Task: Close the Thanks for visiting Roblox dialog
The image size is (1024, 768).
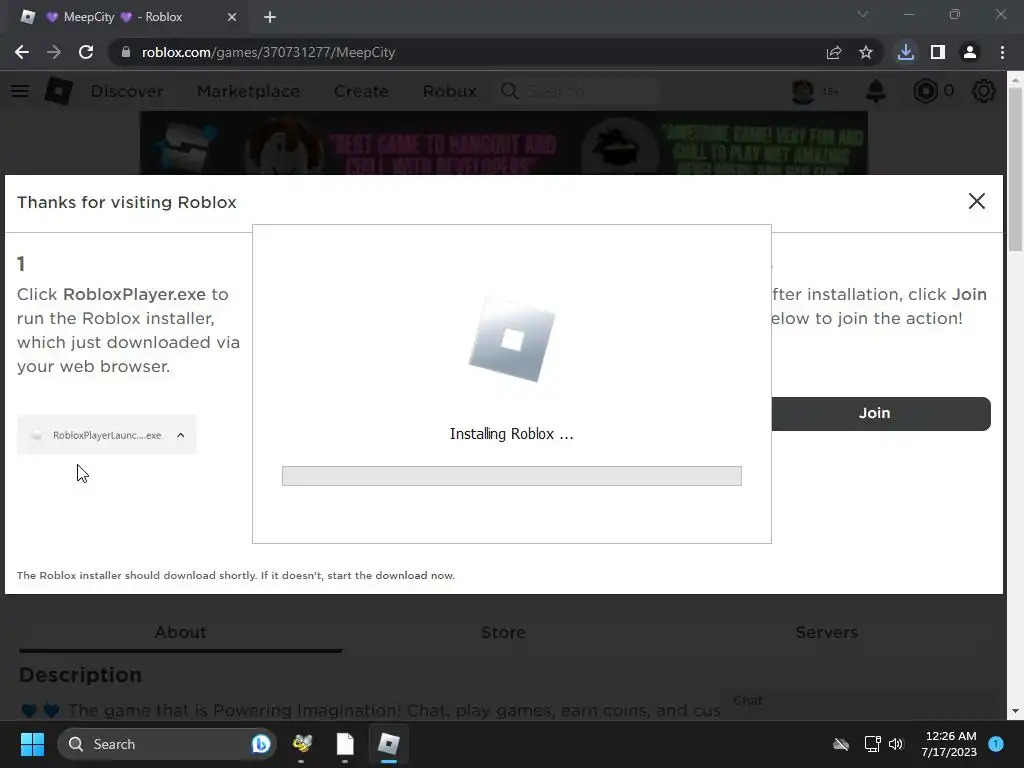Action: pyautogui.click(x=976, y=201)
